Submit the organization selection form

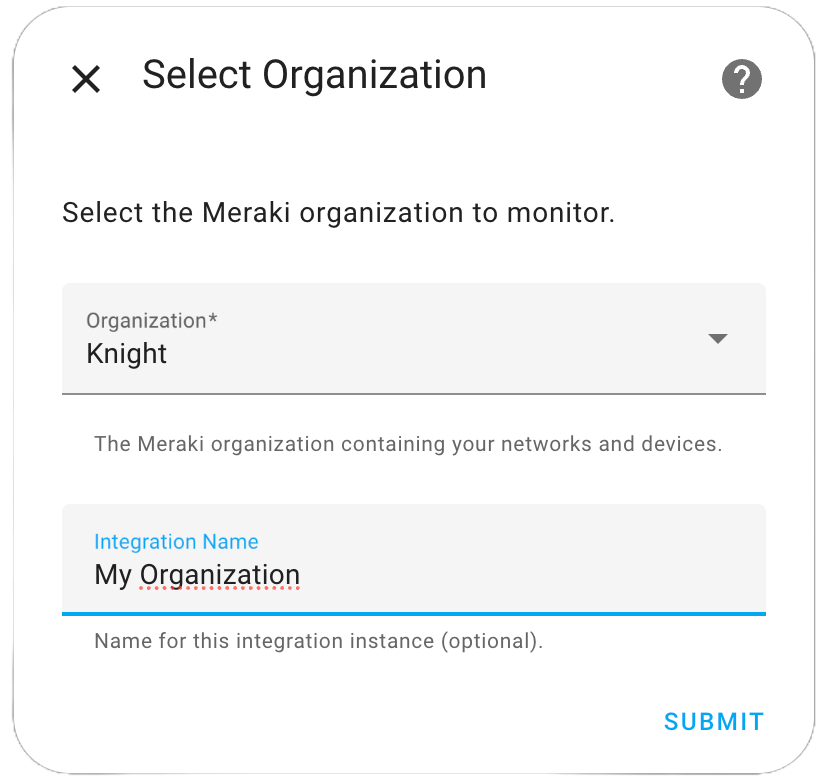point(714,721)
